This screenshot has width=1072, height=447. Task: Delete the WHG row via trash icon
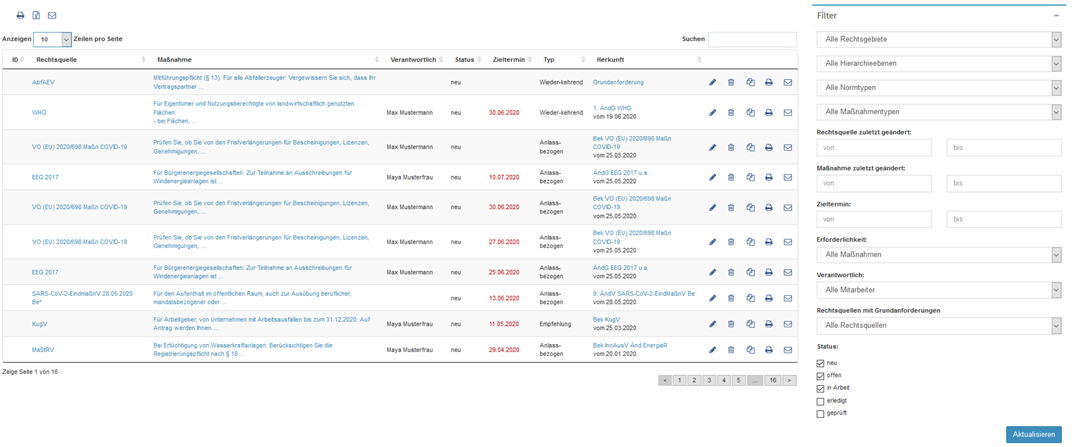coord(731,112)
